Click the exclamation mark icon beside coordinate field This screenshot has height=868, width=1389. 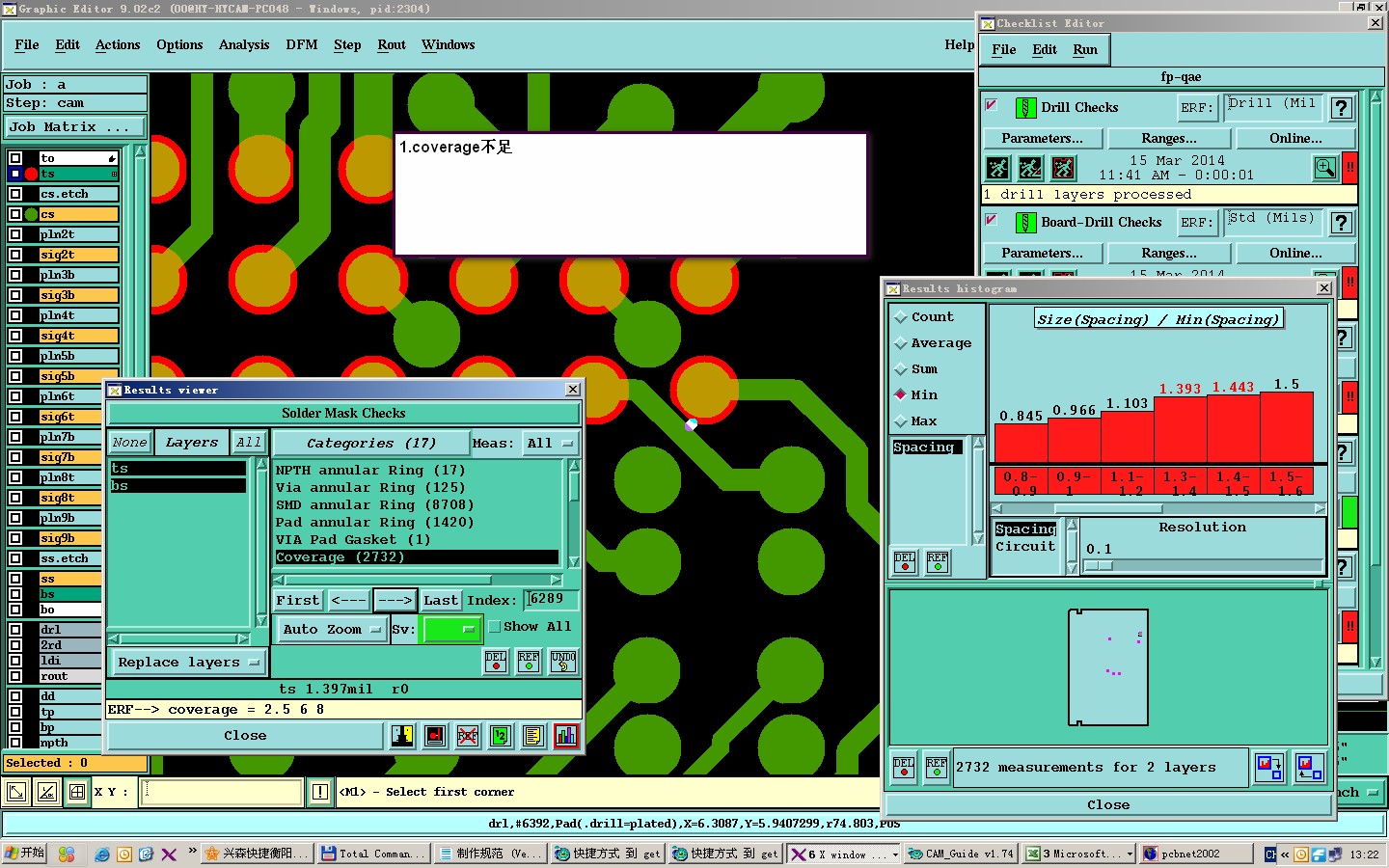pyautogui.click(x=321, y=793)
